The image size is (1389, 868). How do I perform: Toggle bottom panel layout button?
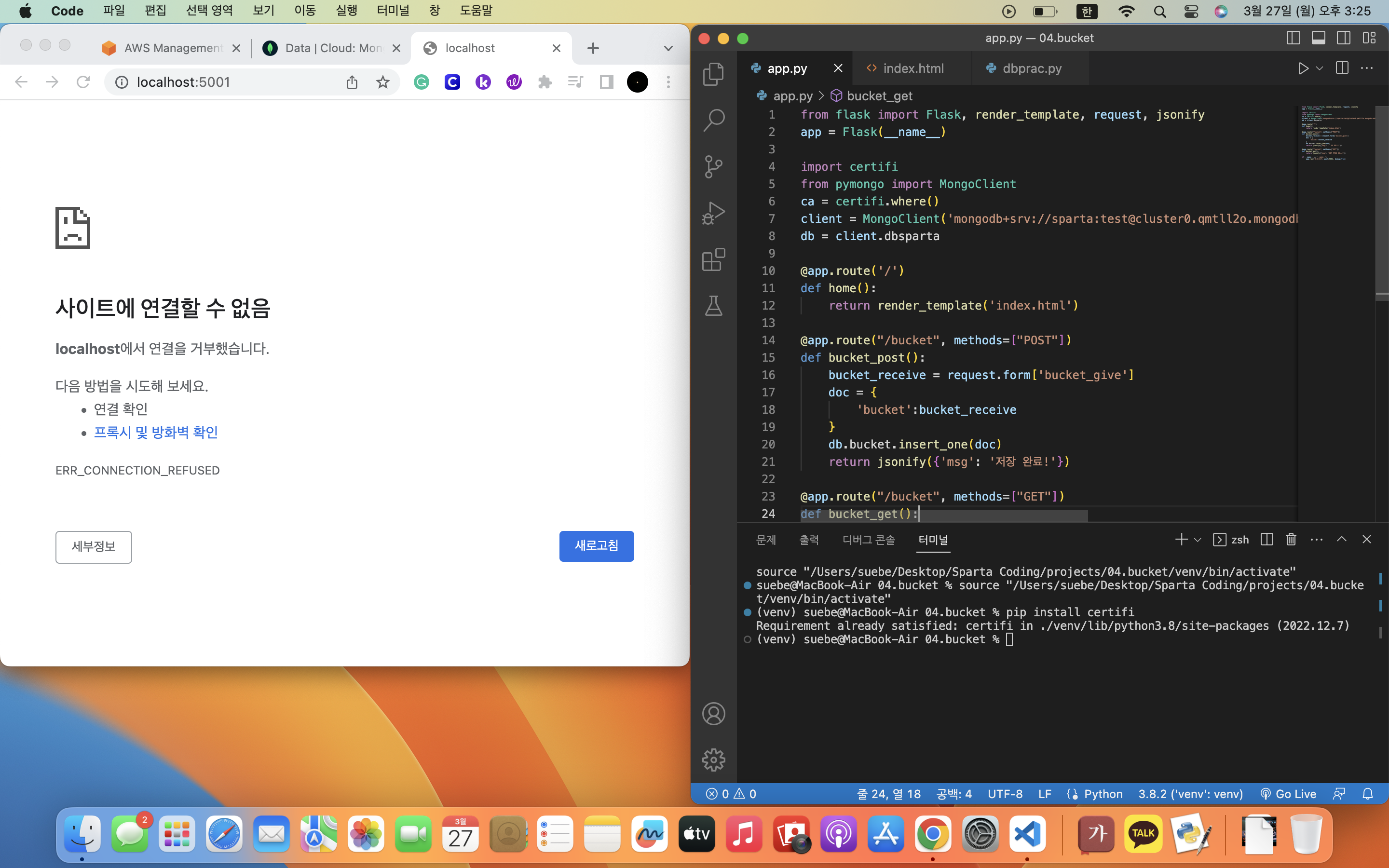coord(1319,38)
